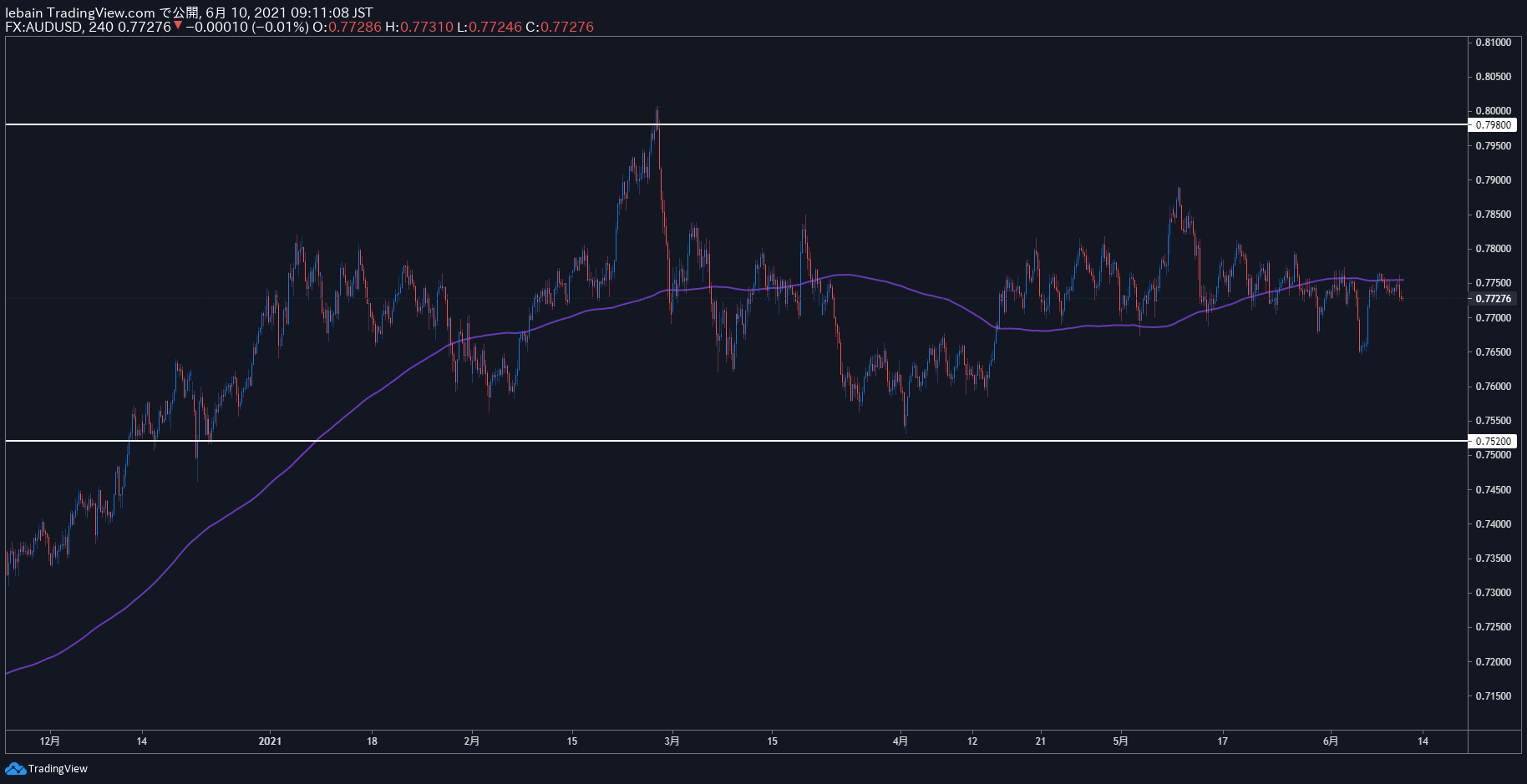
Task: Click the 0.75500 price axis label
Action: (x=1494, y=421)
